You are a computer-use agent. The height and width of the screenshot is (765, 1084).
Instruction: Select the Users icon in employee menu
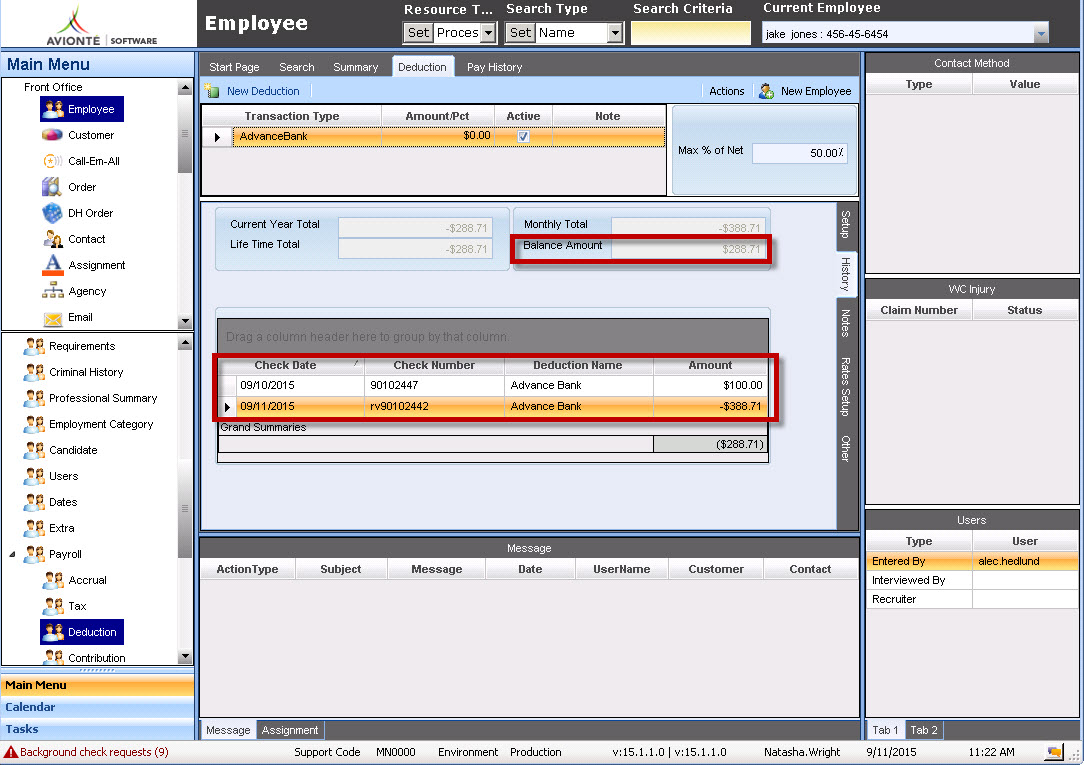tap(34, 476)
